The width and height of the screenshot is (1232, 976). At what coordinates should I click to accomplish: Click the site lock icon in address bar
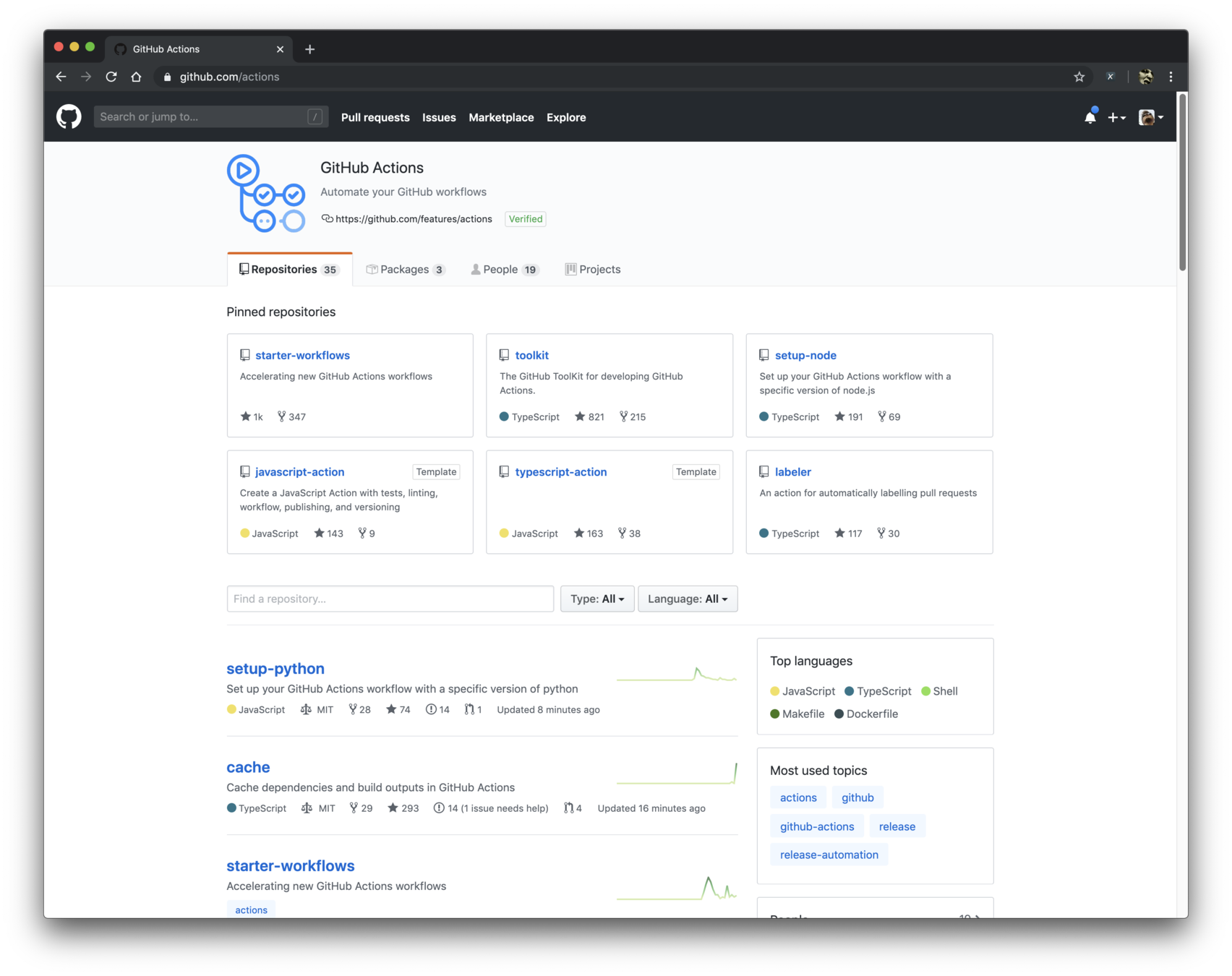[168, 77]
